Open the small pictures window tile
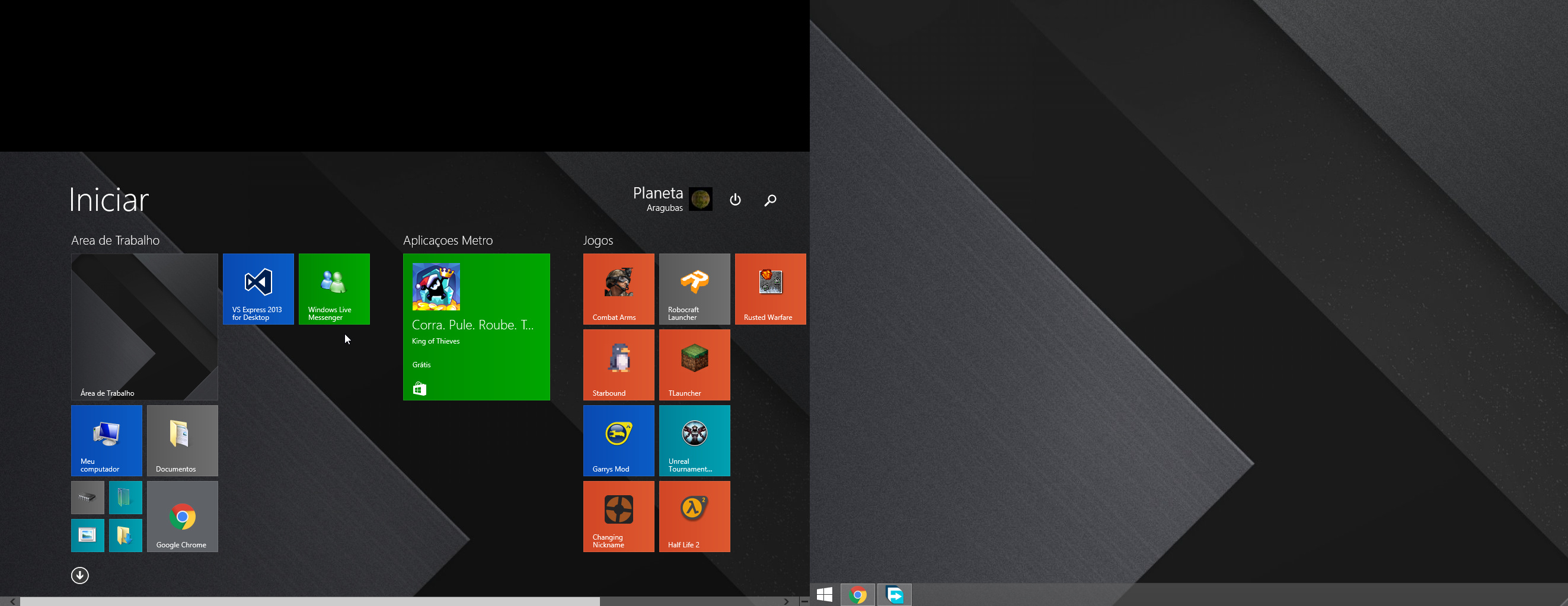This screenshot has width=1568, height=606. [x=88, y=536]
